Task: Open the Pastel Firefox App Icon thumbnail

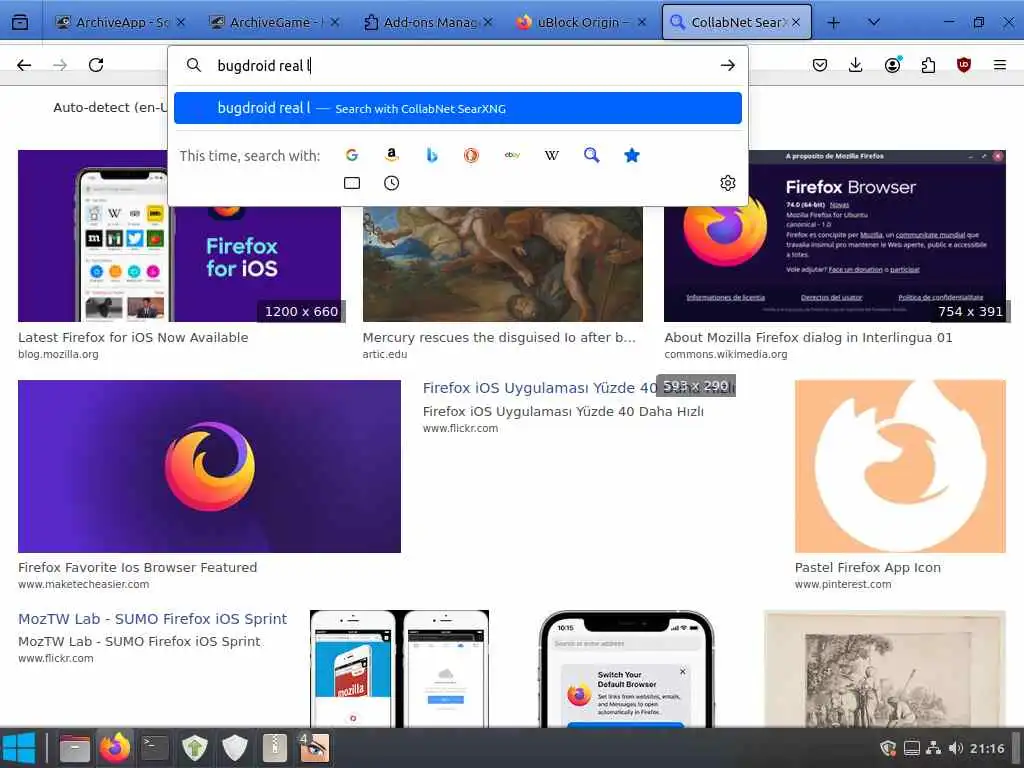Action: (x=900, y=466)
